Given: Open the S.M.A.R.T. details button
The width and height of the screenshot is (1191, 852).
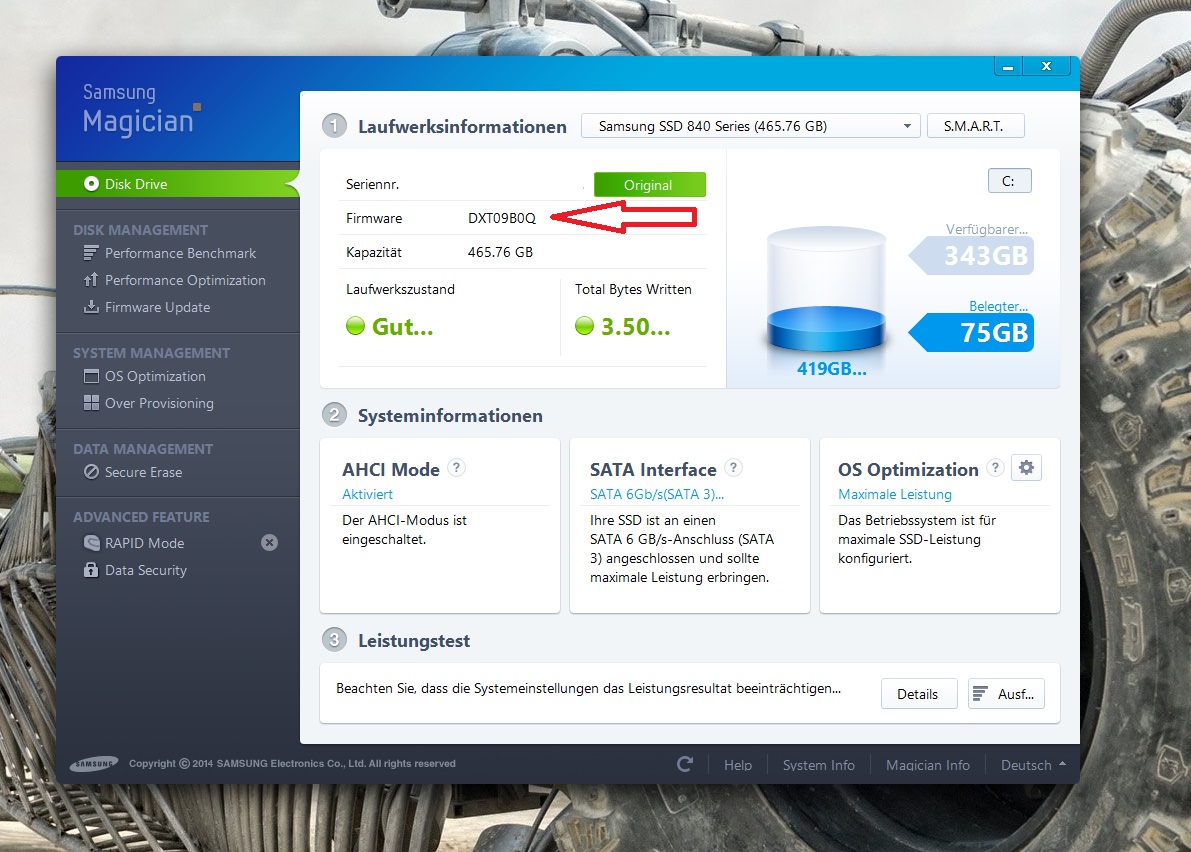Looking at the screenshot, I should click(975, 126).
